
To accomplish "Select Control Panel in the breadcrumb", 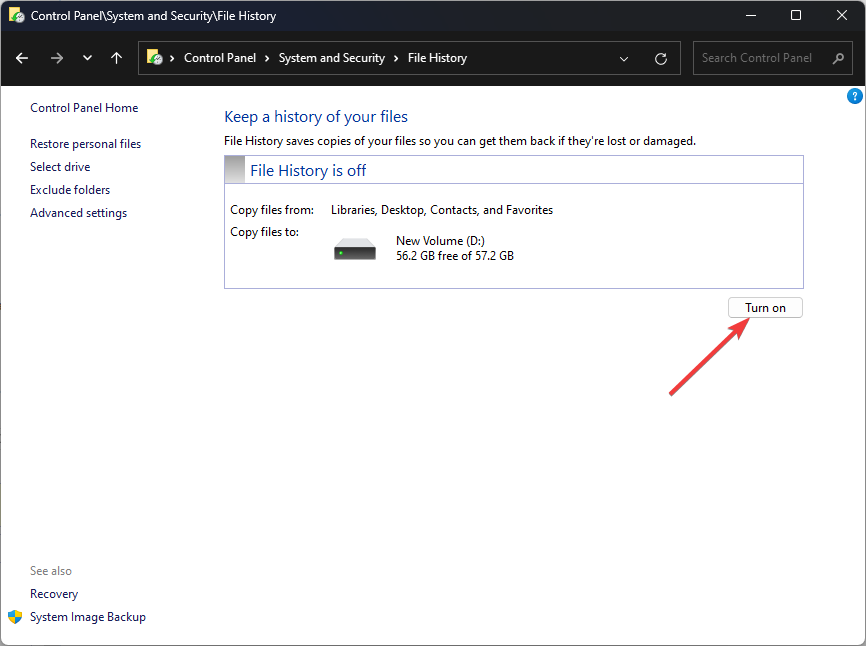I will click(x=220, y=58).
